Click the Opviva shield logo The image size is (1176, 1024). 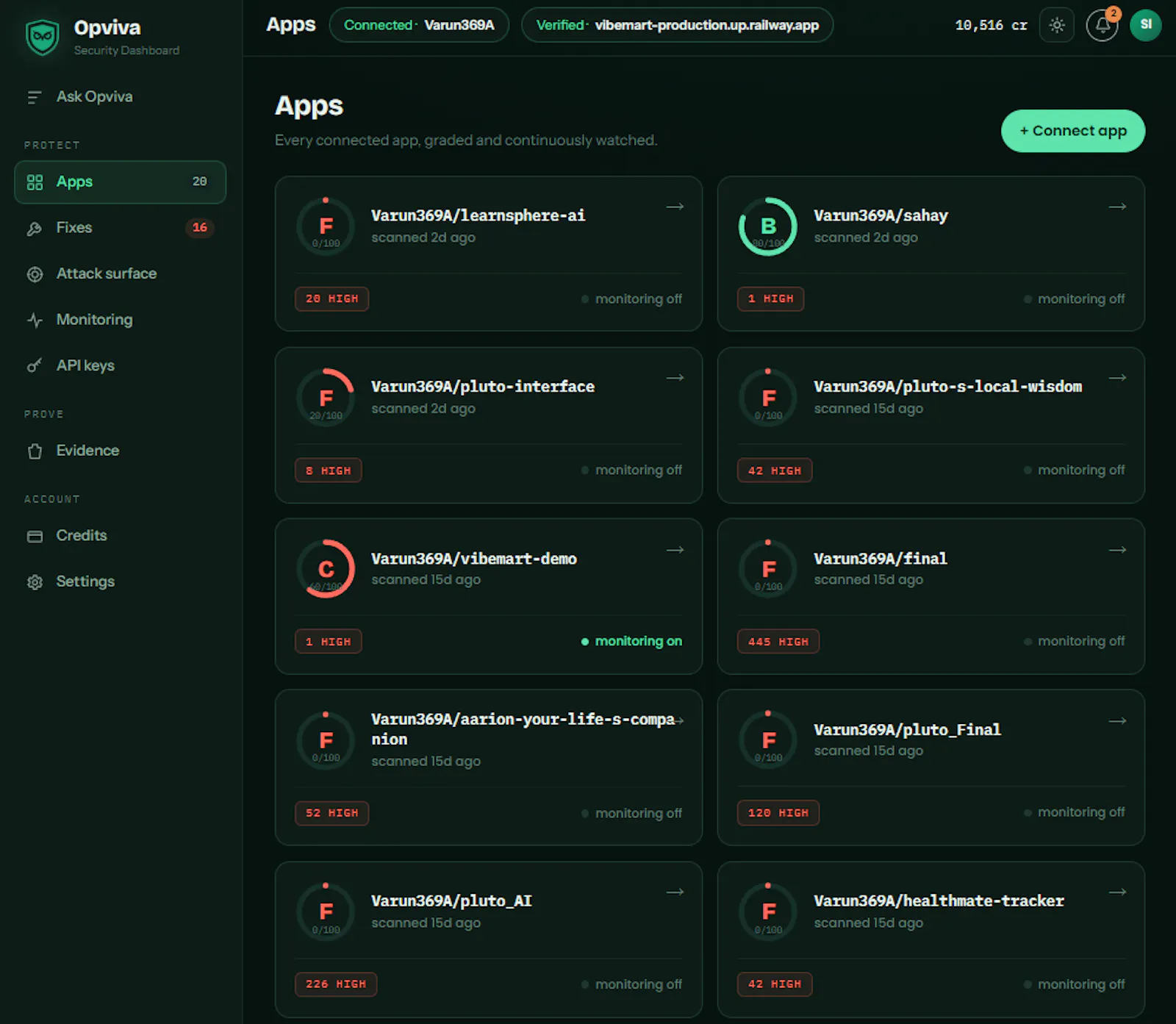pos(43,37)
